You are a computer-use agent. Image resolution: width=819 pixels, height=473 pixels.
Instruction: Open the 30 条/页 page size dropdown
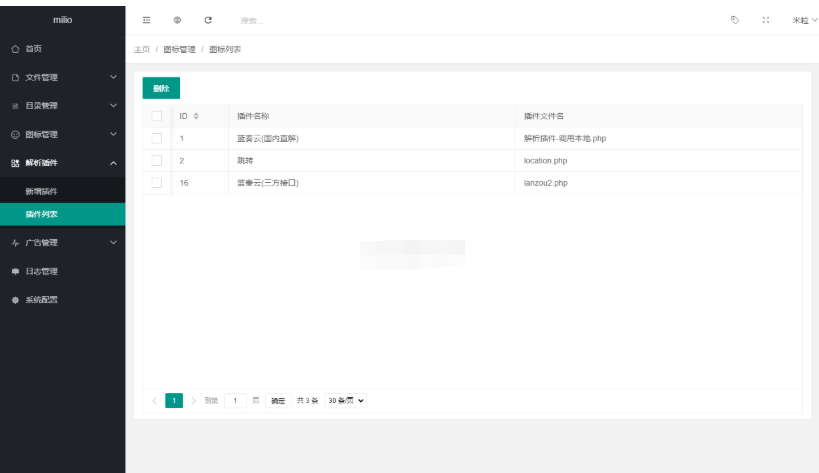(345, 400)
